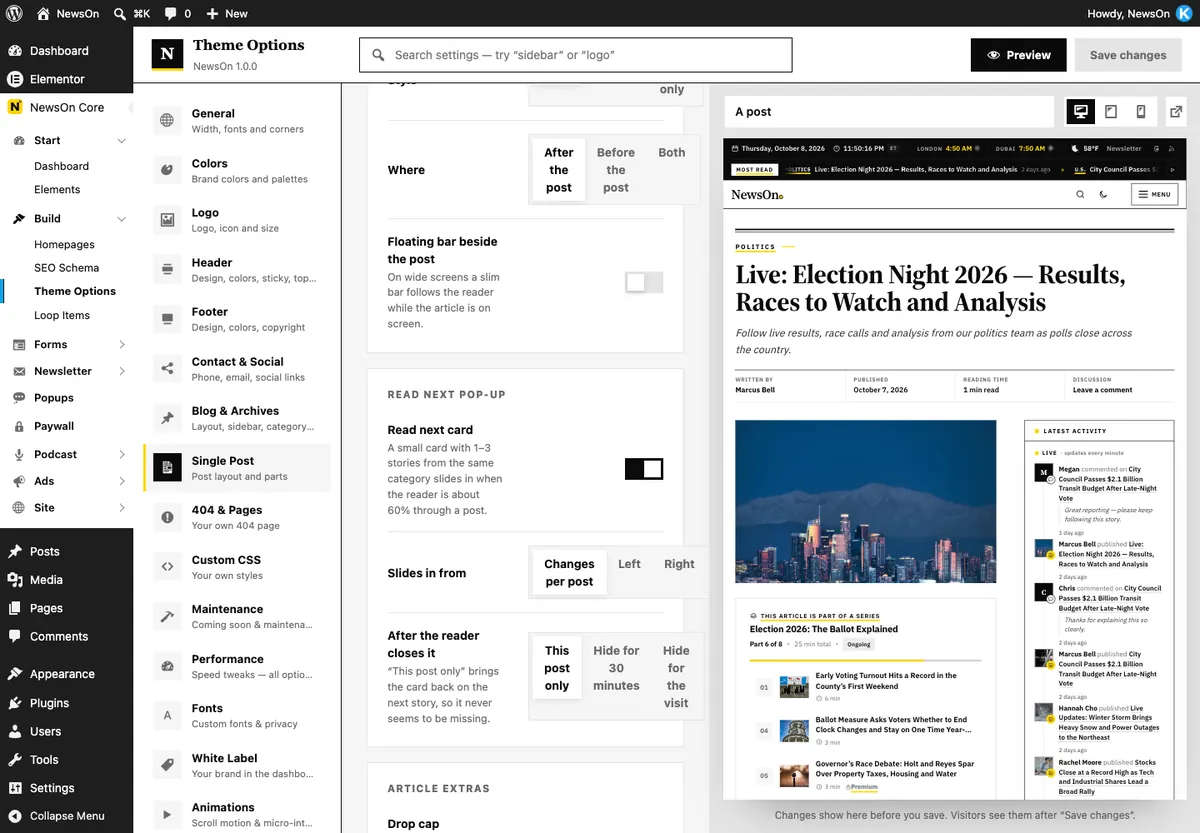Expand the Podcast submenu

click(x=122, y=455)
